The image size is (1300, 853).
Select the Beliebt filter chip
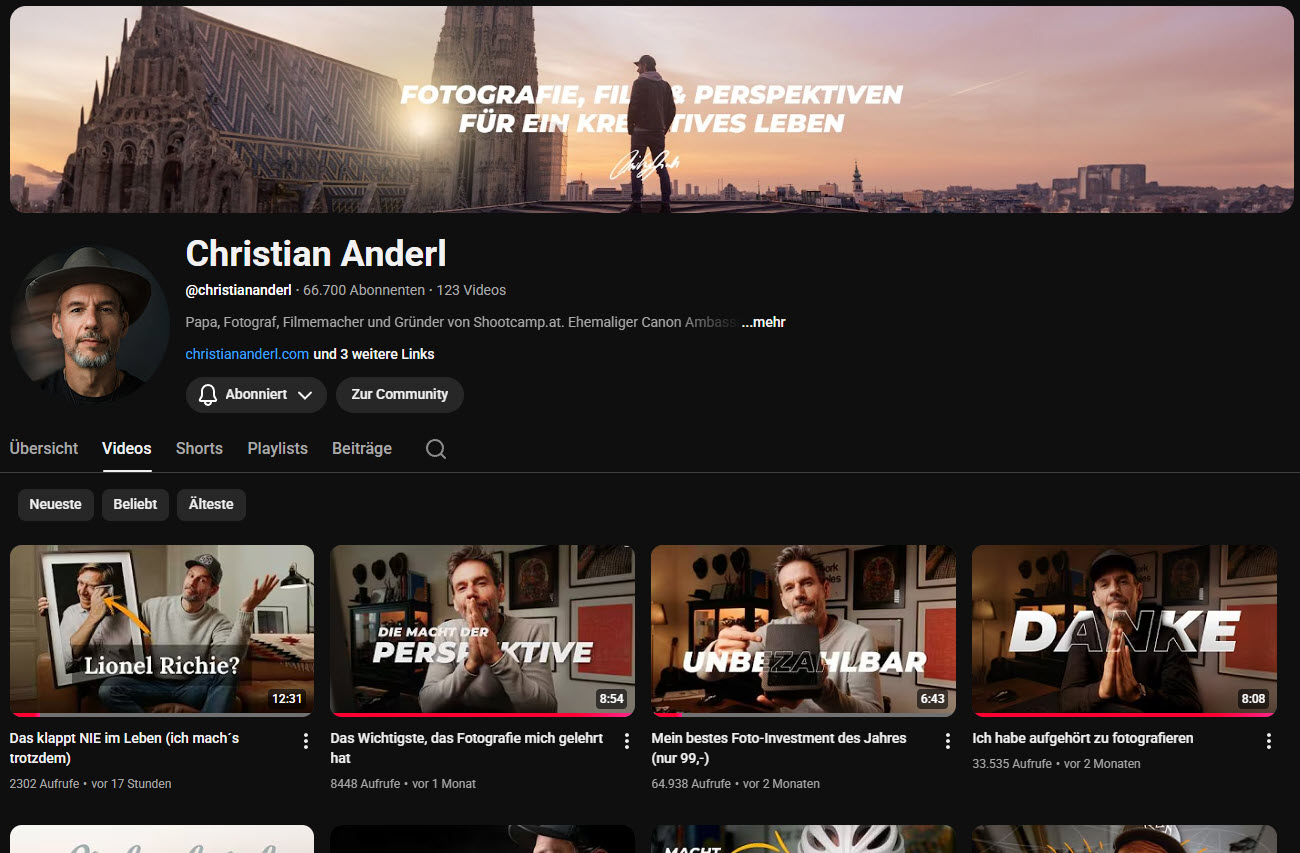coord(135,504)
